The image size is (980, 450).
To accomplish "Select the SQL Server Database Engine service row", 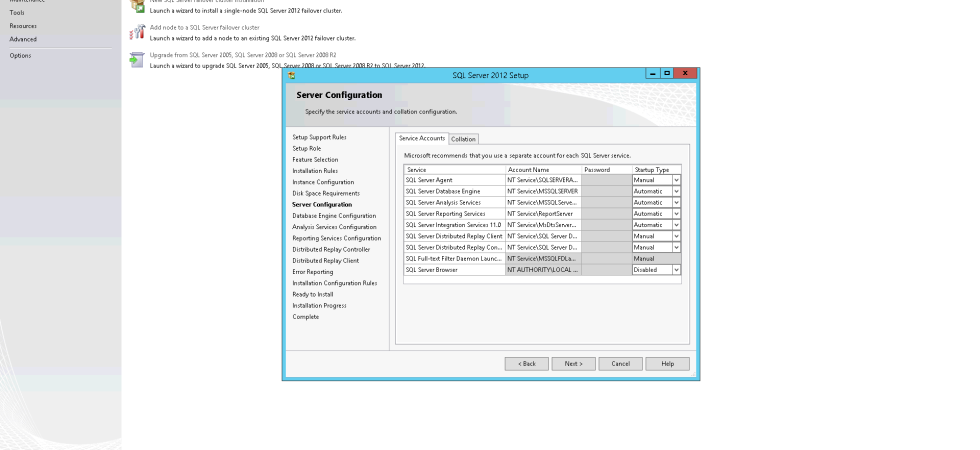I will click(454, 191).
